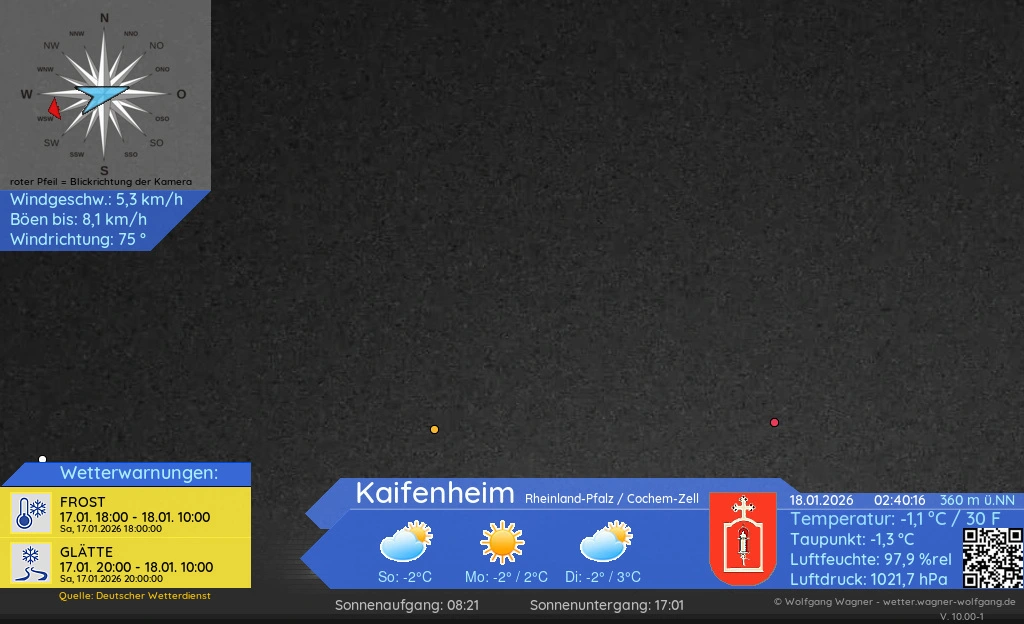Click Monday's sunny weather icon
The width and height of the screenshot is (1024, 624).
[502, 543]
